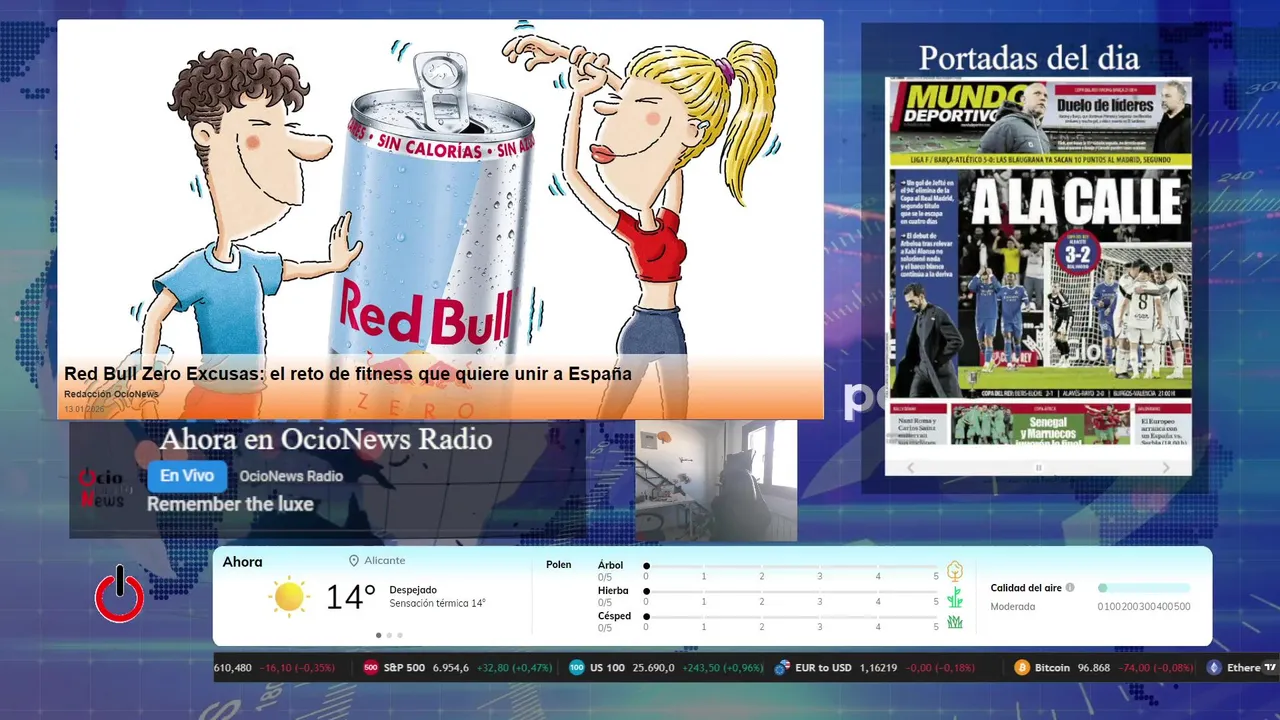This screenshot has width=1280, height=720.
Task: Click the sun weather icon
Action: tap(289, 597)
